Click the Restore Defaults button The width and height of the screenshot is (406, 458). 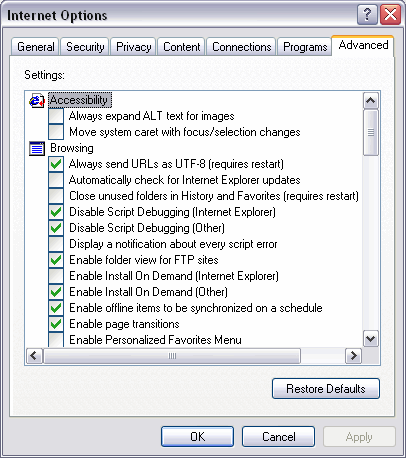coord(326,389)
